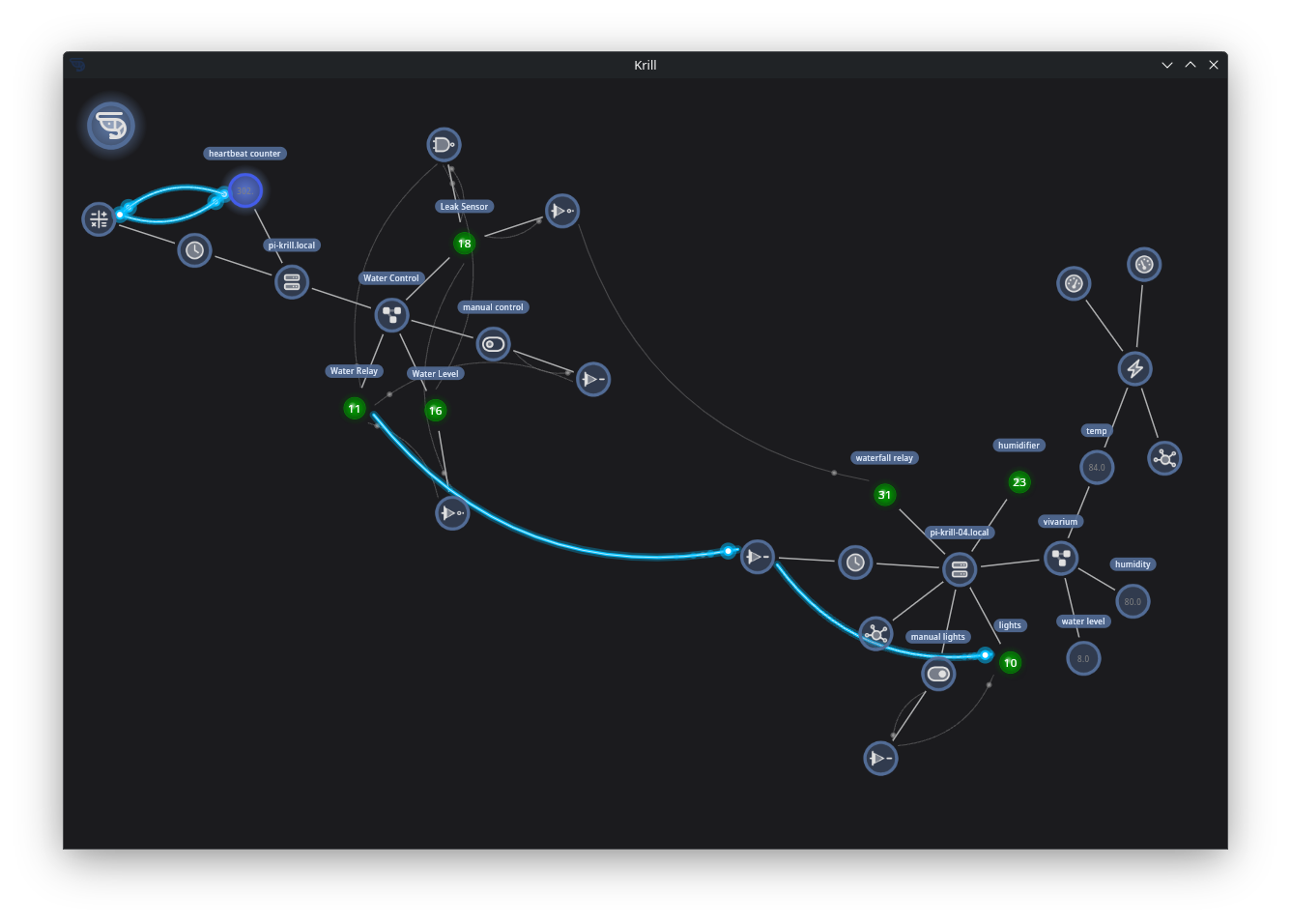The height and width of the screenshot is (924, 1291).
Task: Open the lightning bolt executor node
Action: pos(1134,368)
